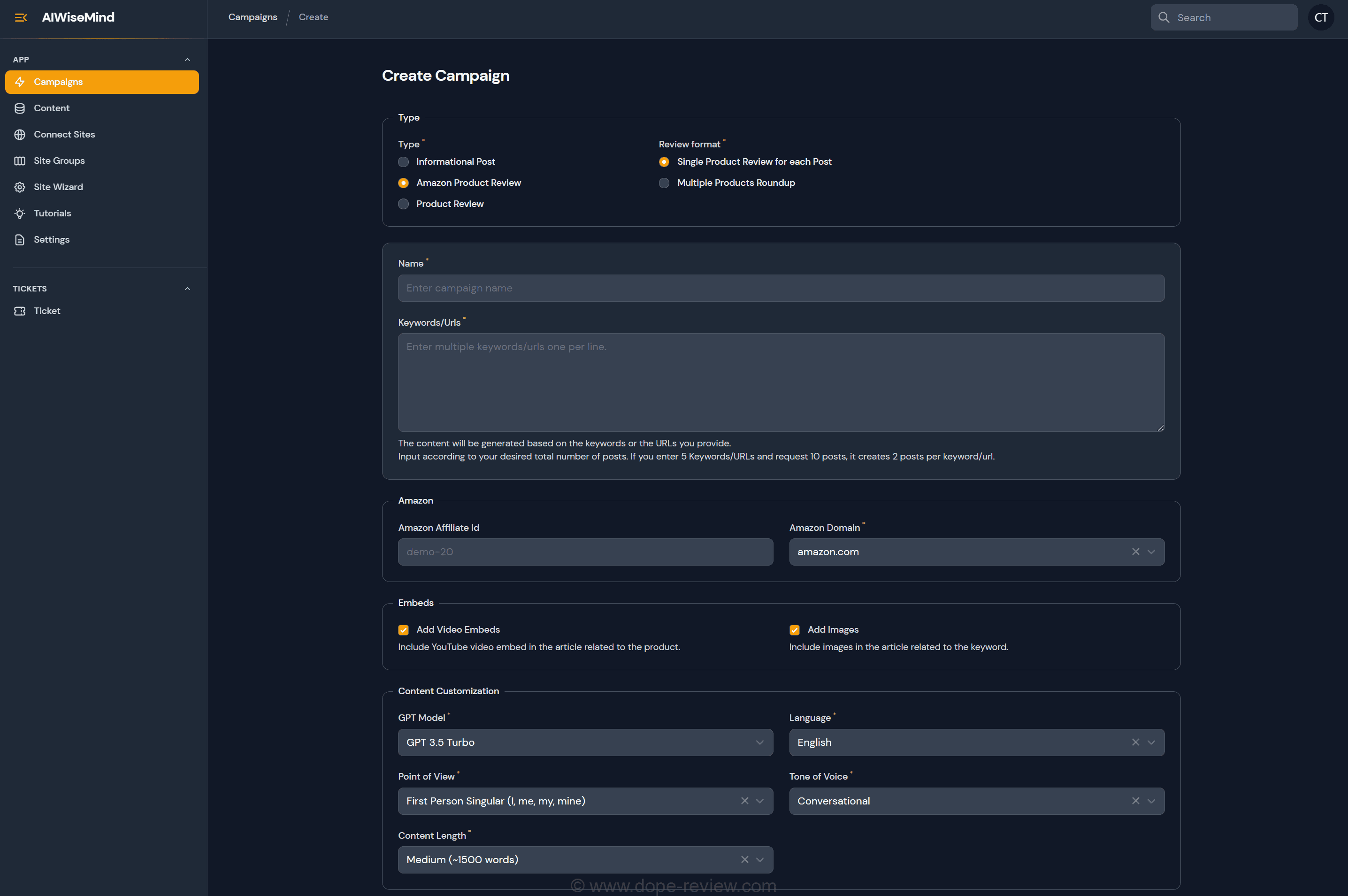This screenshot has height=896, width=1348.
Task: Click the Content database icon in sidebar
Action: 20,108
